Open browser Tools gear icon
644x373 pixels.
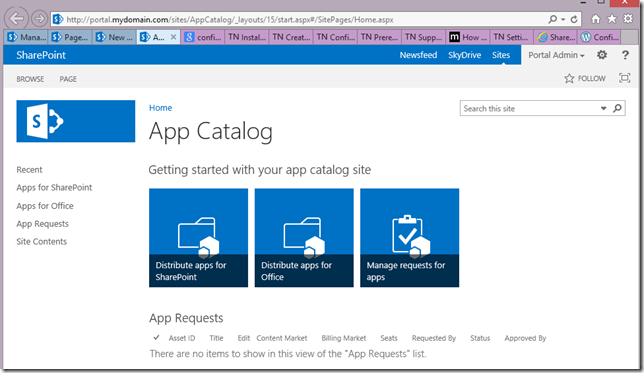[628, 19]
